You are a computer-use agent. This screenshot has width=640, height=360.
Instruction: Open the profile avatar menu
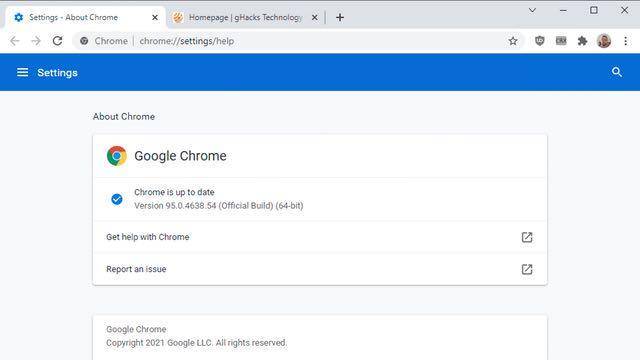pos(604,41)
